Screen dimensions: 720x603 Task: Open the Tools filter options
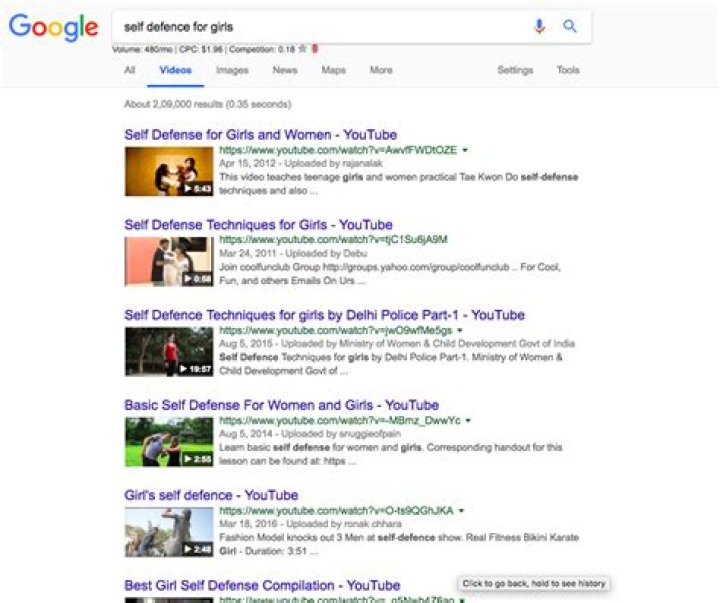pyautogui.click(x=568, y=70)
